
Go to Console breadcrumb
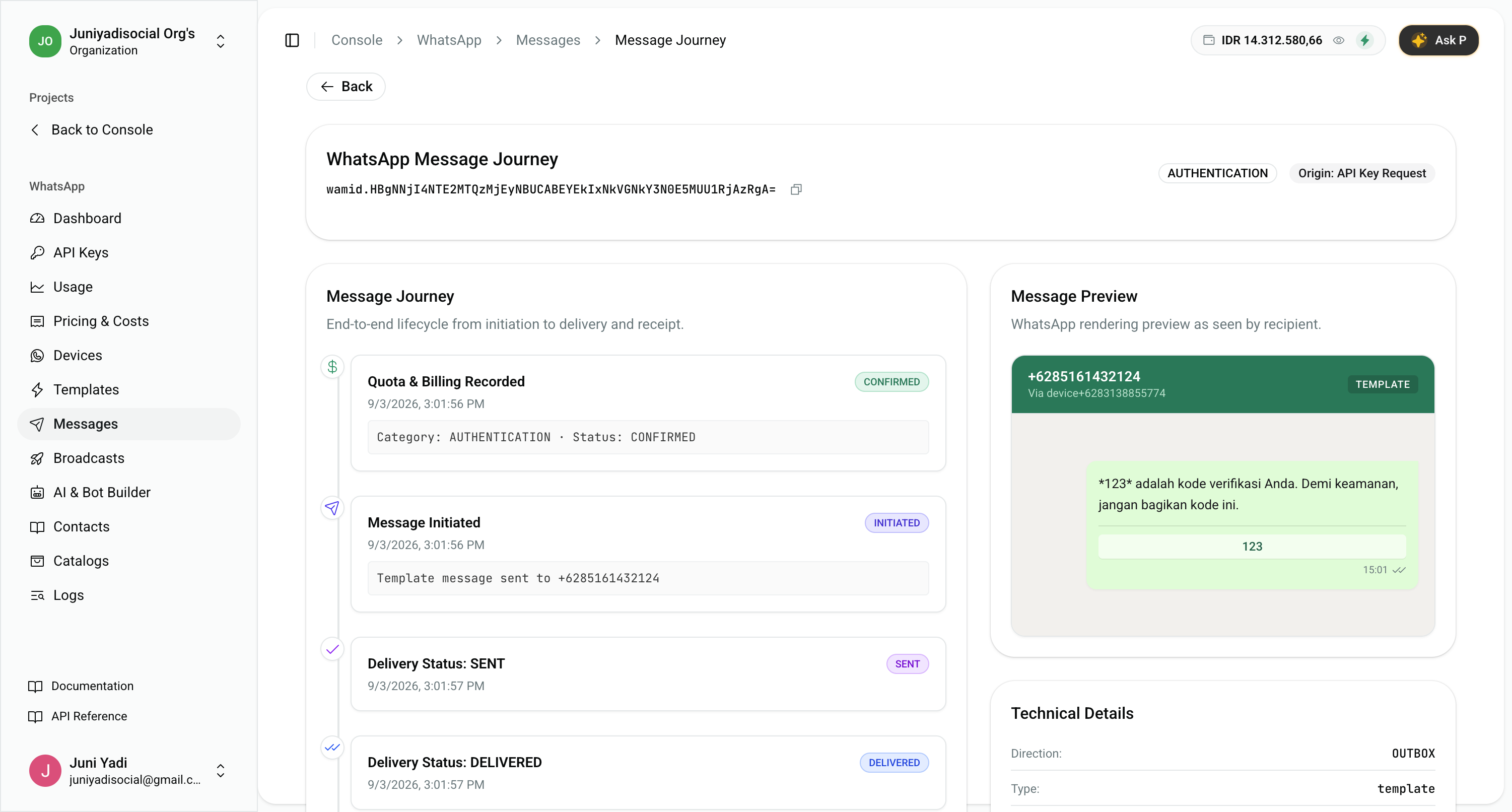(x=357, y=40)
